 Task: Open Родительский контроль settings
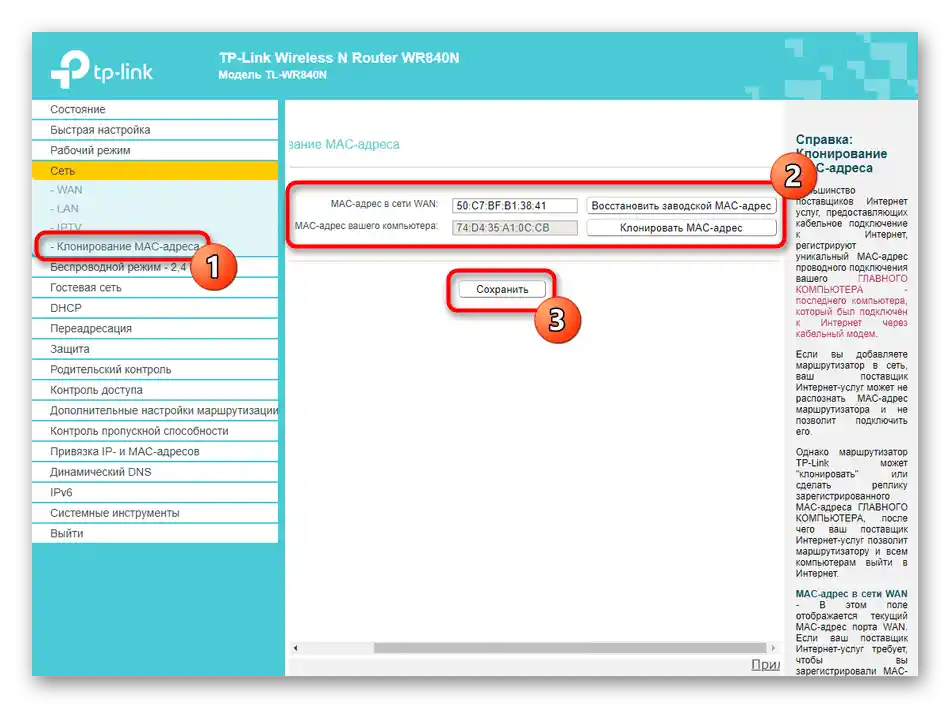(x=155, y=369)
